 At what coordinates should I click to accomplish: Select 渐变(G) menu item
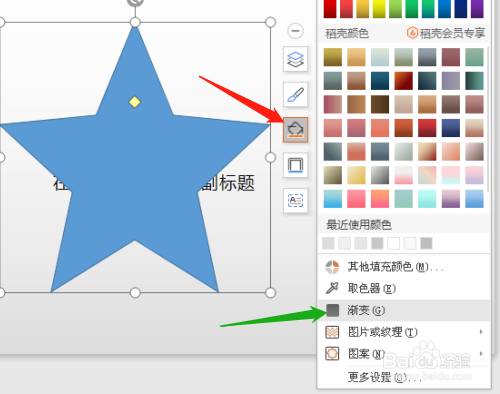click(x=404, y=310)
